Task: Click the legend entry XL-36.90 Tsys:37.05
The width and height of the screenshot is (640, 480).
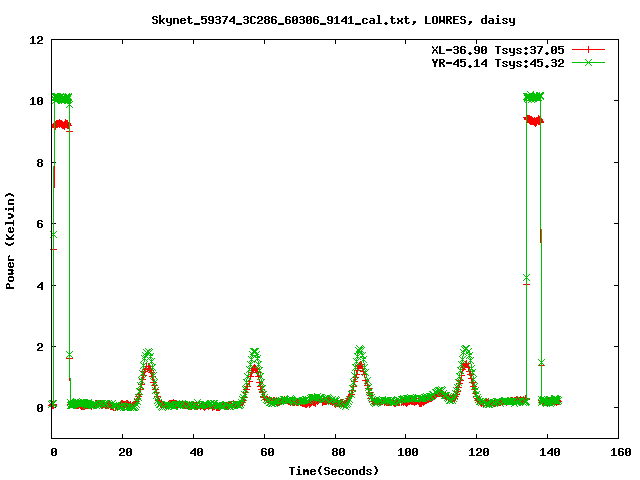Action: pos(498,50)
